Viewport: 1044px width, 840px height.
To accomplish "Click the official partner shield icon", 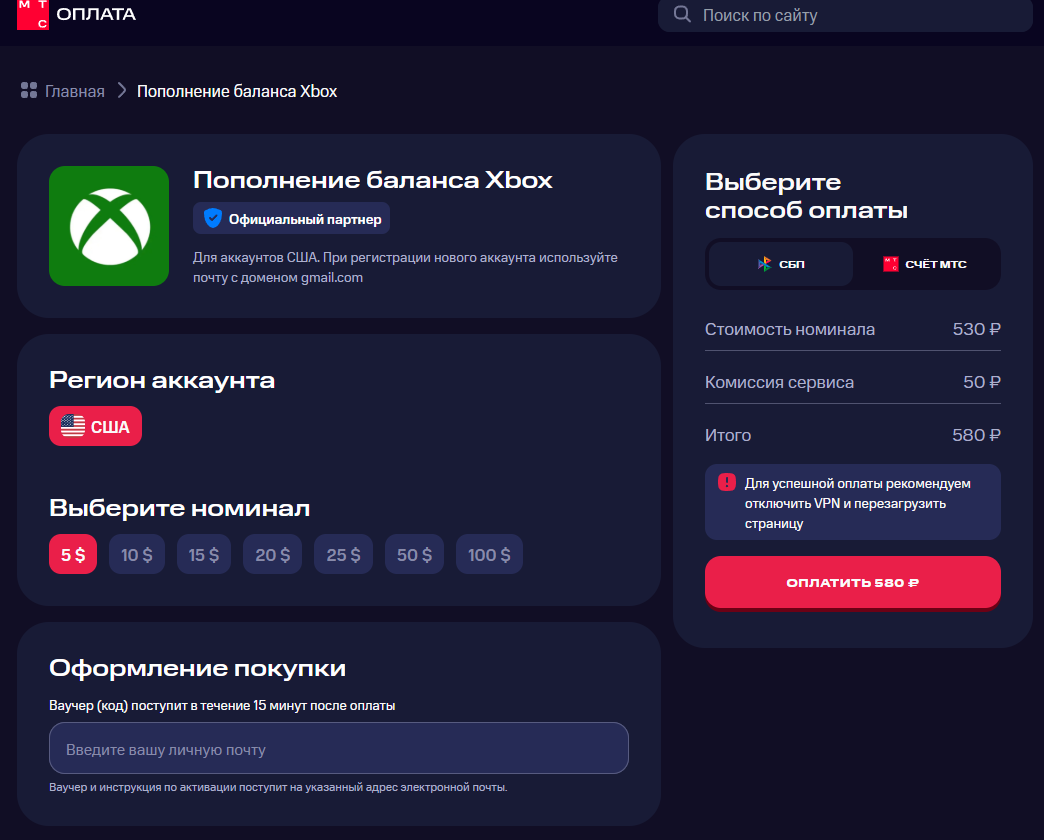I will coord(212,218).
